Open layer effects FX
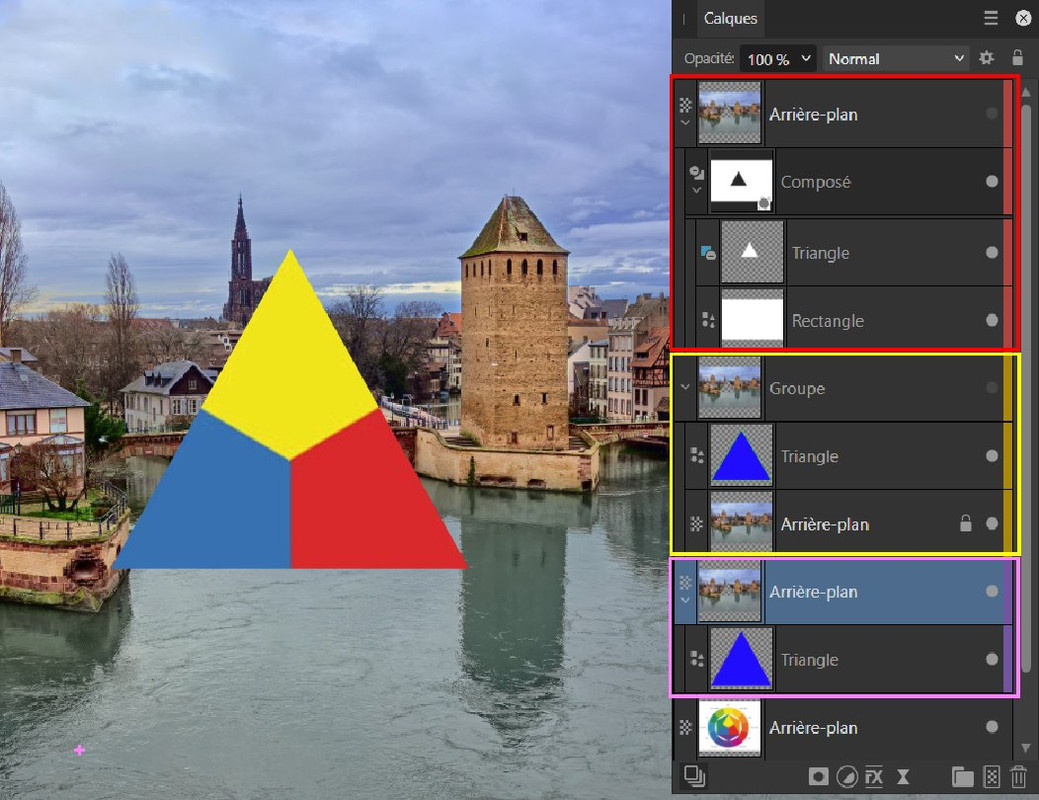Screen dimensions: 1039x800 pos(874,776)
